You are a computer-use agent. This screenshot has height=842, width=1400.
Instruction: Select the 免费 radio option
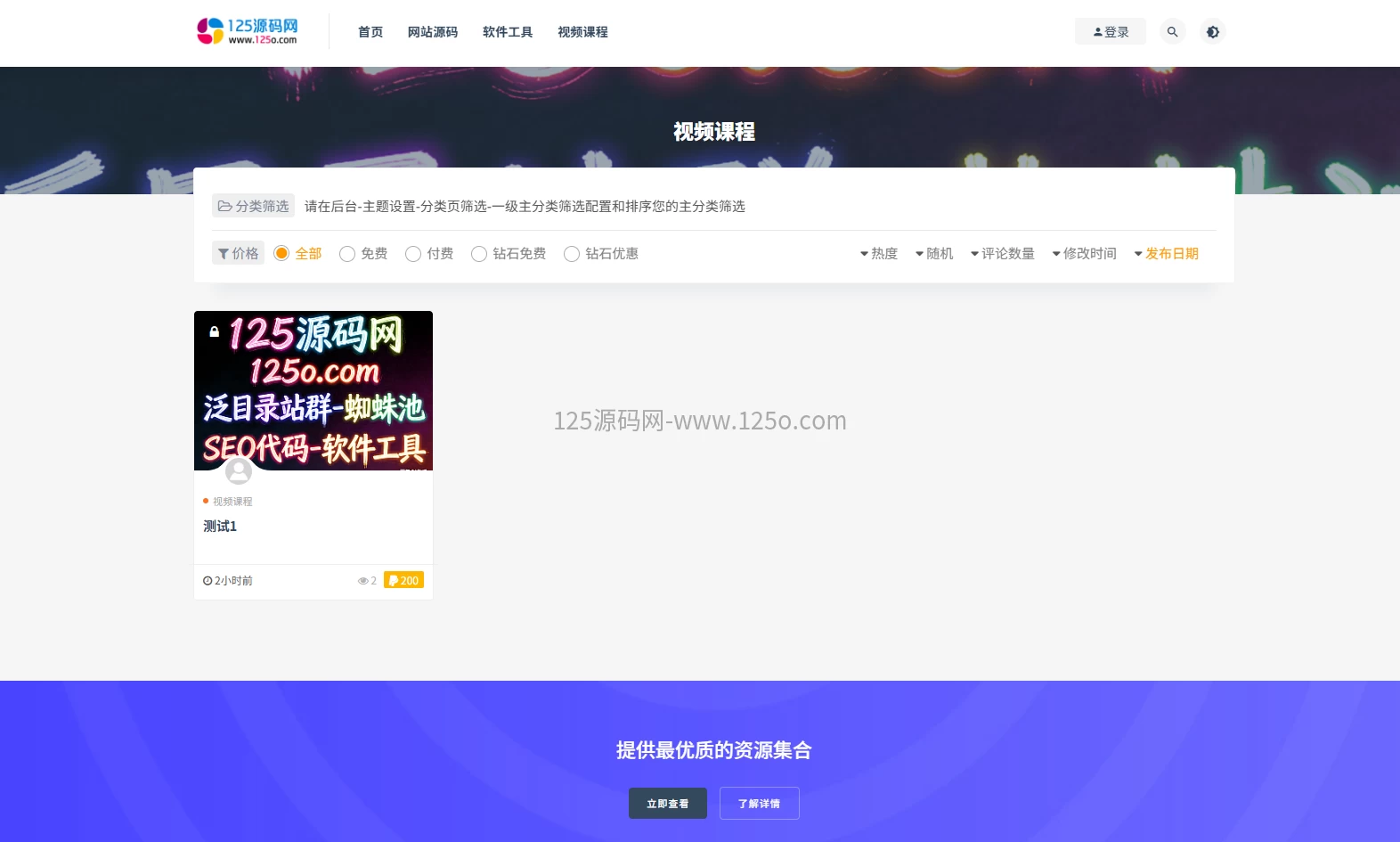[x=347, y=254]
